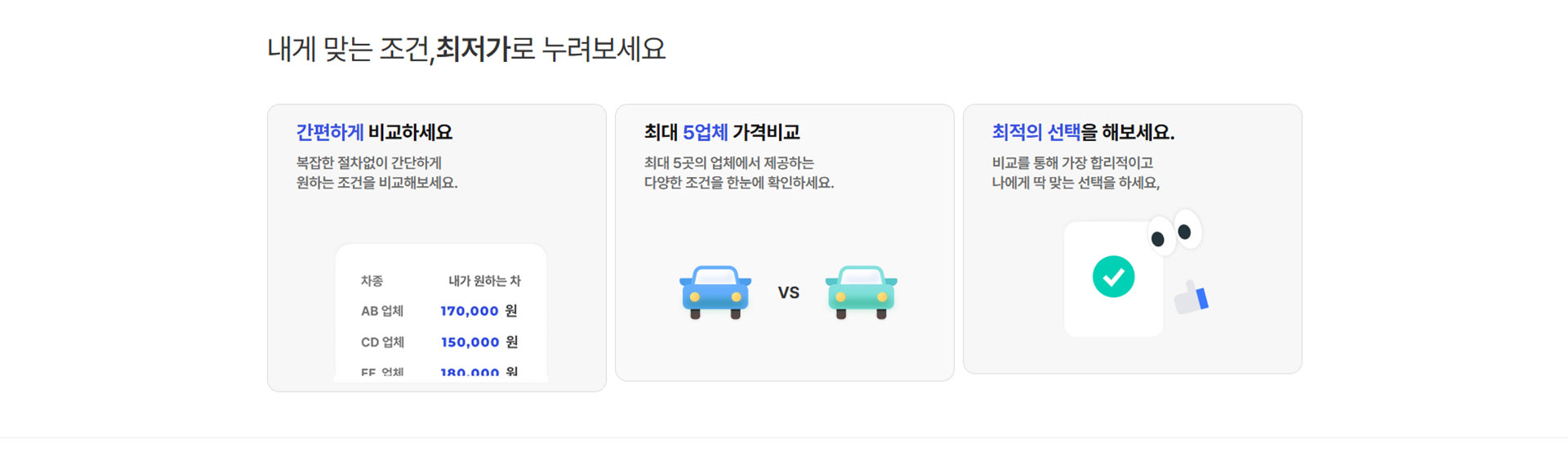Click the 170,000 원 price for AB 업체
This screenshot has width=1568, height=474.
point(479,311)
